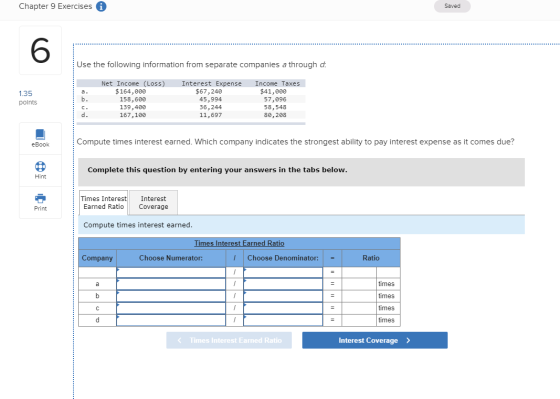
Task: Click the info icon beside Chapter 9 Exercises
Action: pyautogui.click(x=101, y=6)
